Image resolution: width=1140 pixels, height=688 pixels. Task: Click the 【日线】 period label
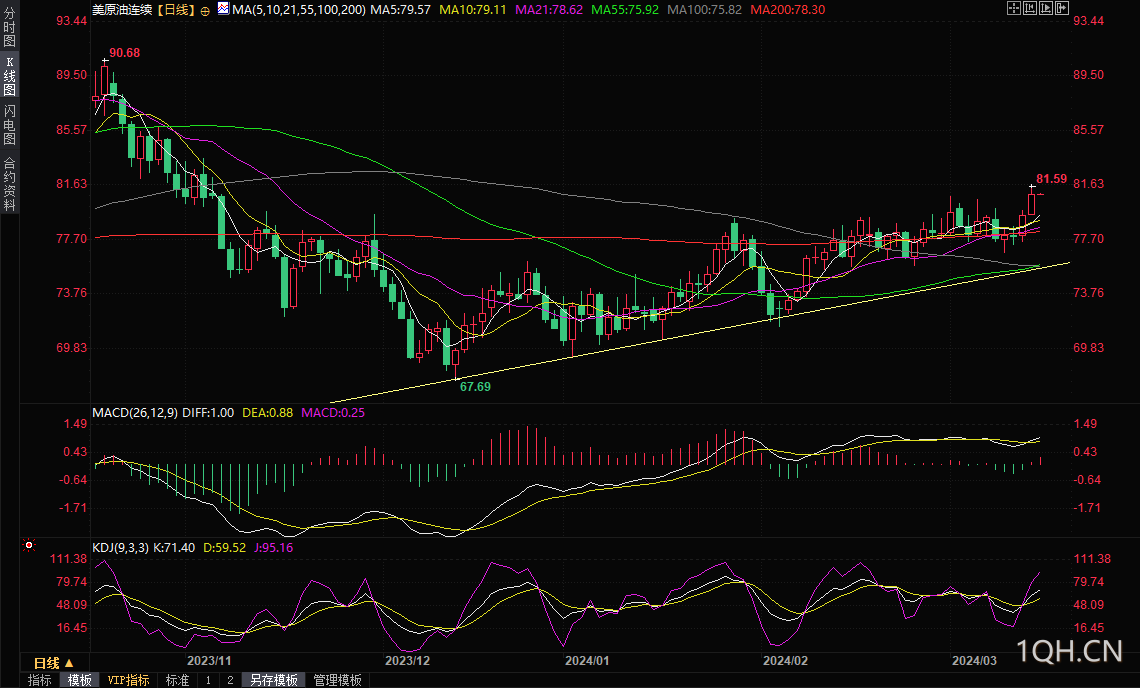(175, 9)
